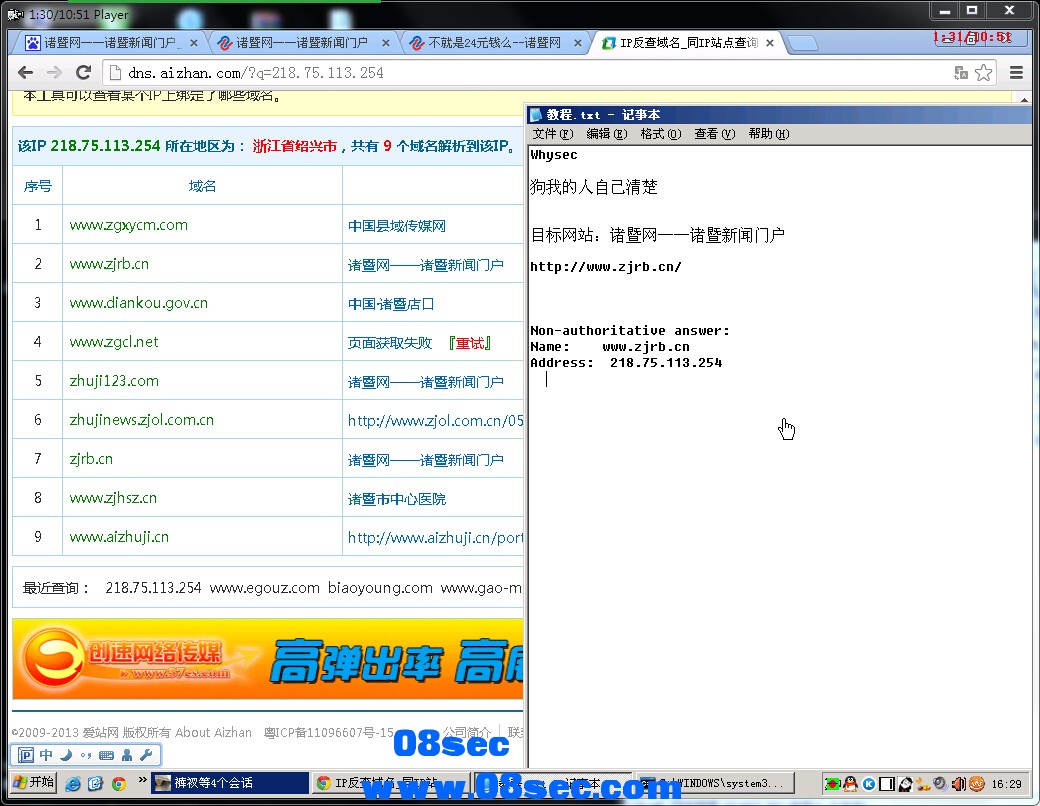Open IME settings wrench icon
The image size is (1040, 806).
point(147,755)
